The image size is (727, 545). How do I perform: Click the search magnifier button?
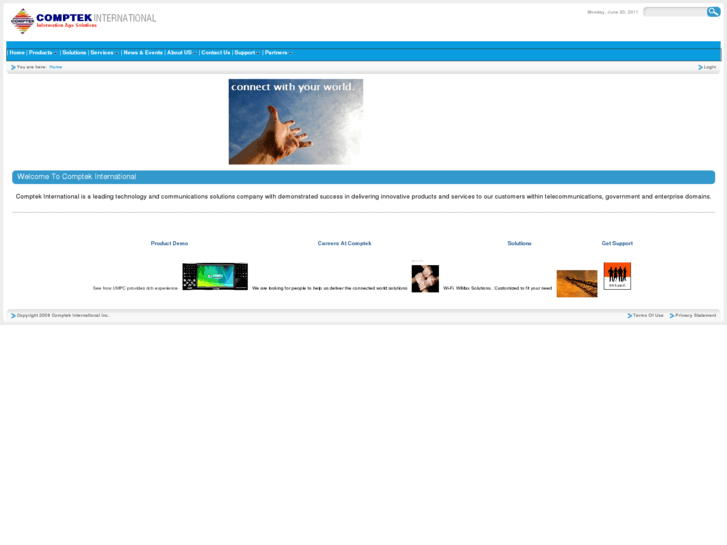point(713,12)
